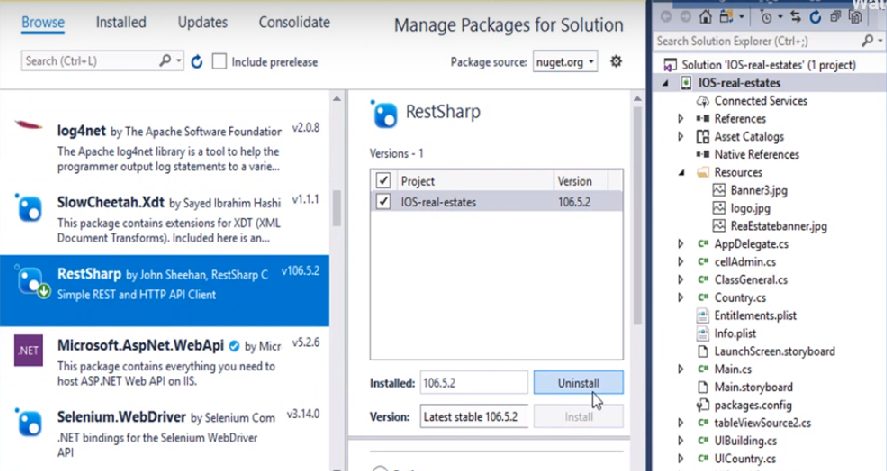Switch to the Installed tab
Image resolution: width=887 pixels, height=471 pixels.
pyautogui.click(x=121, y=23)
